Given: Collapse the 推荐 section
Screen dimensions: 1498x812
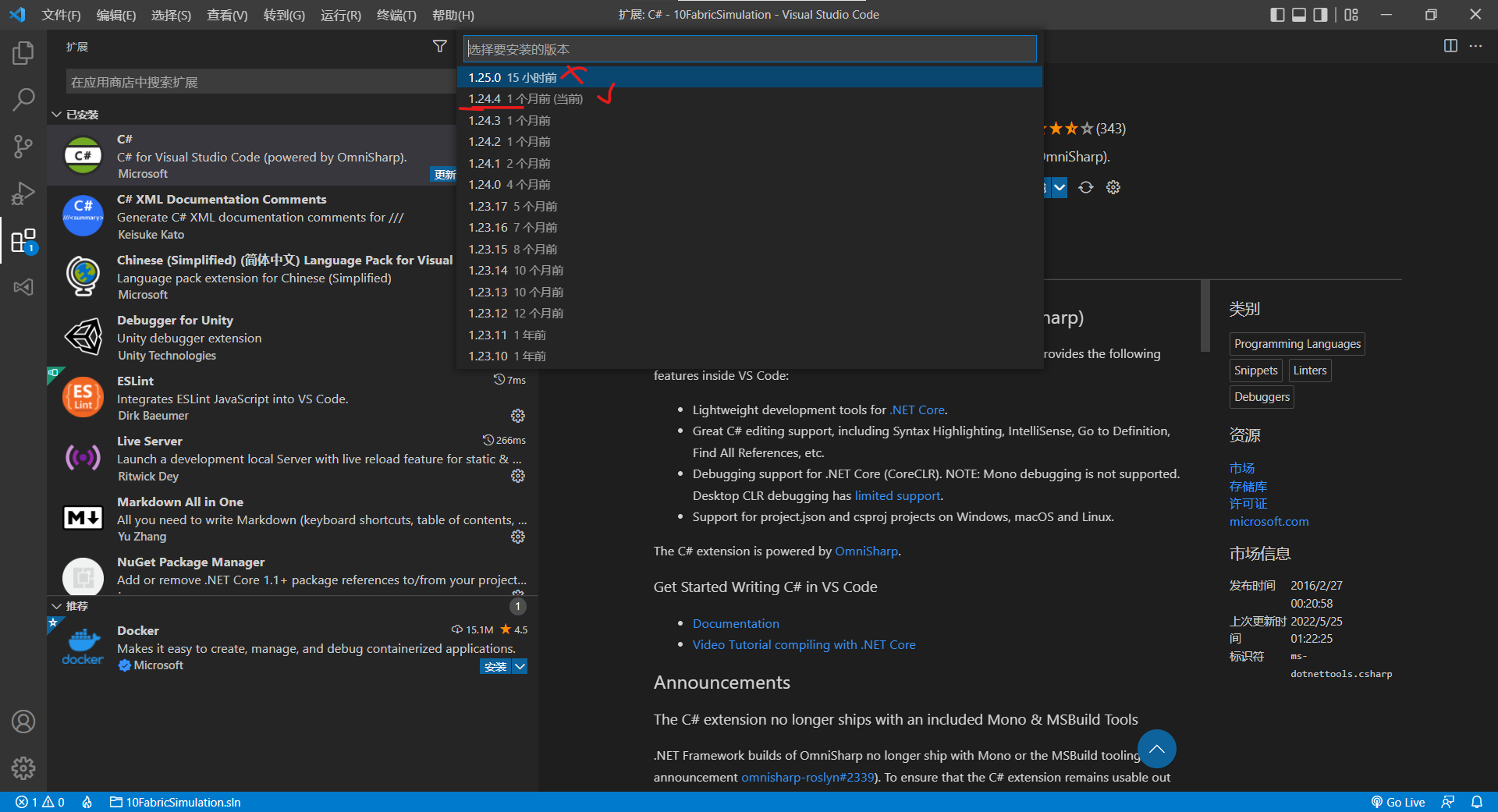Looking at the screenshot, I should [57, 606].
